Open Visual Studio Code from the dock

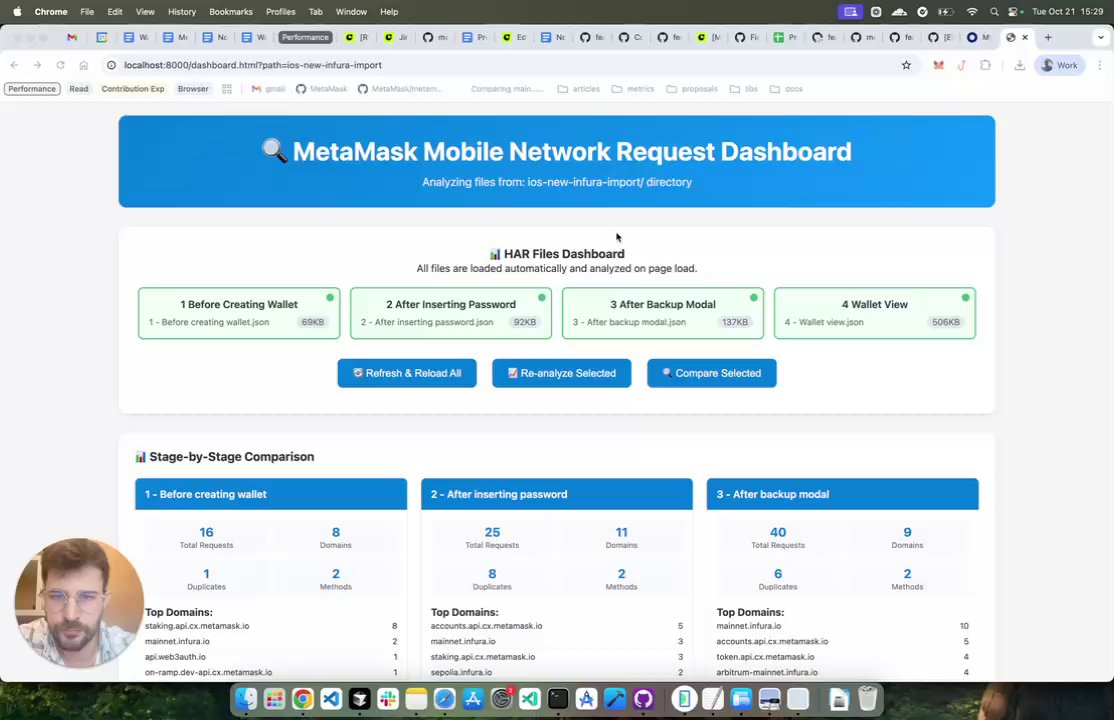[x=331, y=699]
